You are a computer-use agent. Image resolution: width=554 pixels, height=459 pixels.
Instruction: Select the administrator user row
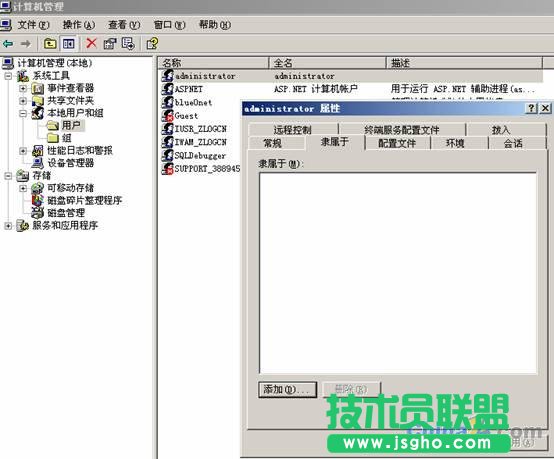(x=352, y=76)
